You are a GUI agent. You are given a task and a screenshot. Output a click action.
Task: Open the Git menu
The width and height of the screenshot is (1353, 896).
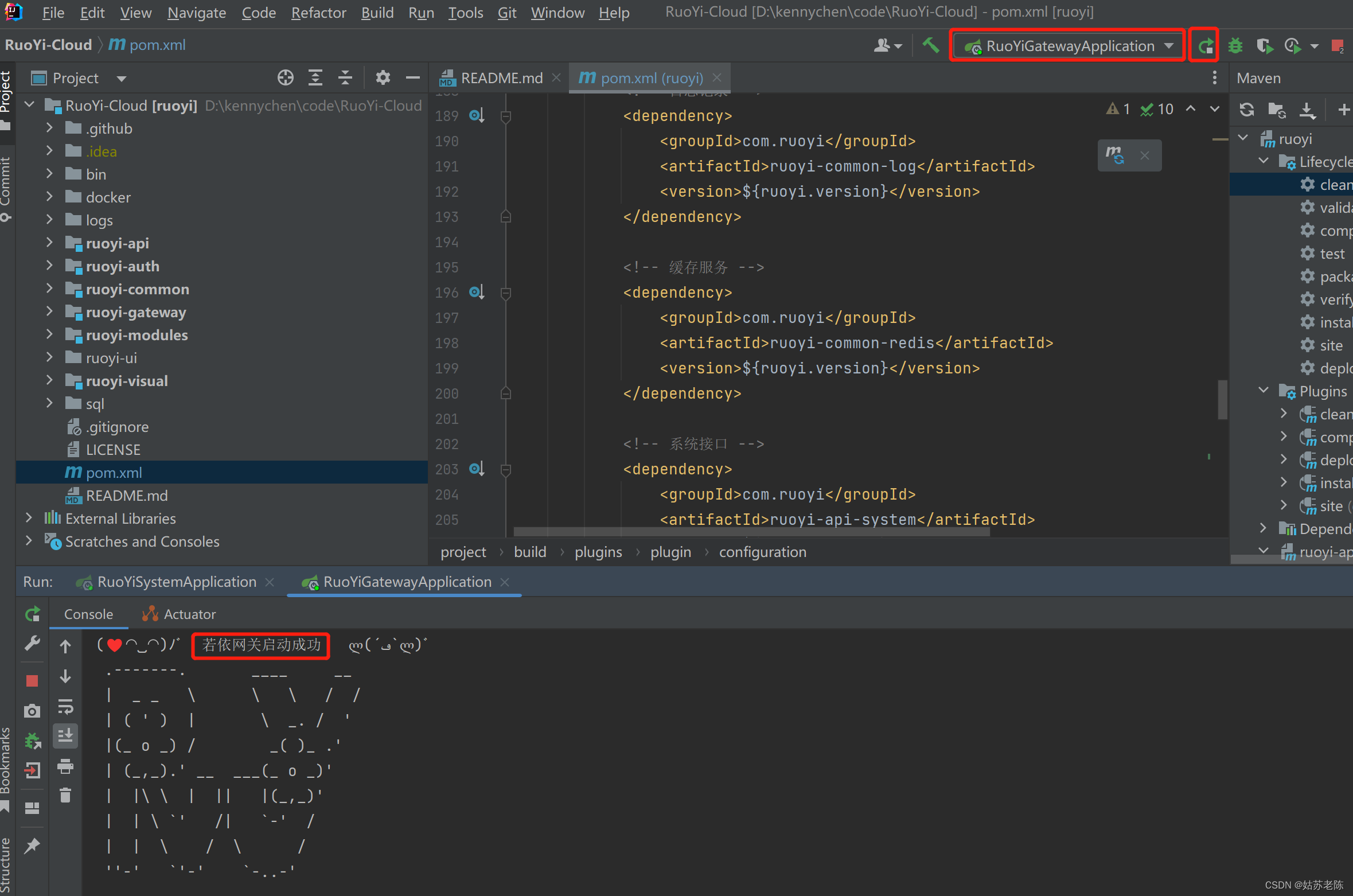click(x=506, y=13)
